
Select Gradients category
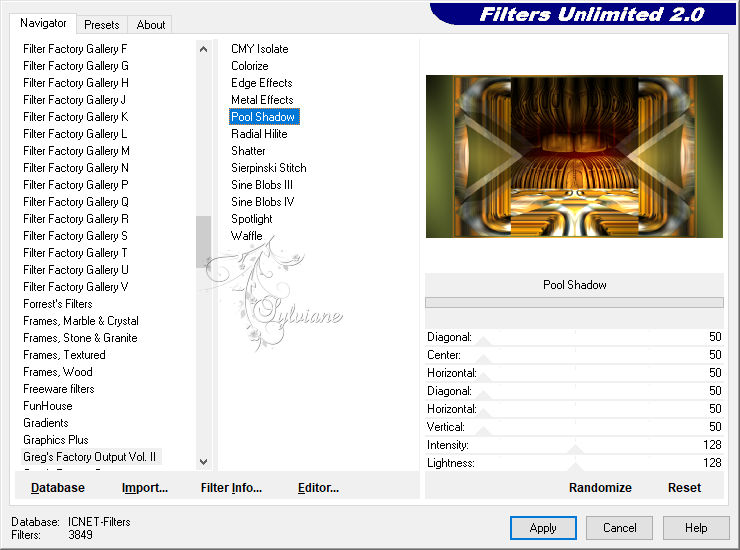click(x=46, y=423)
